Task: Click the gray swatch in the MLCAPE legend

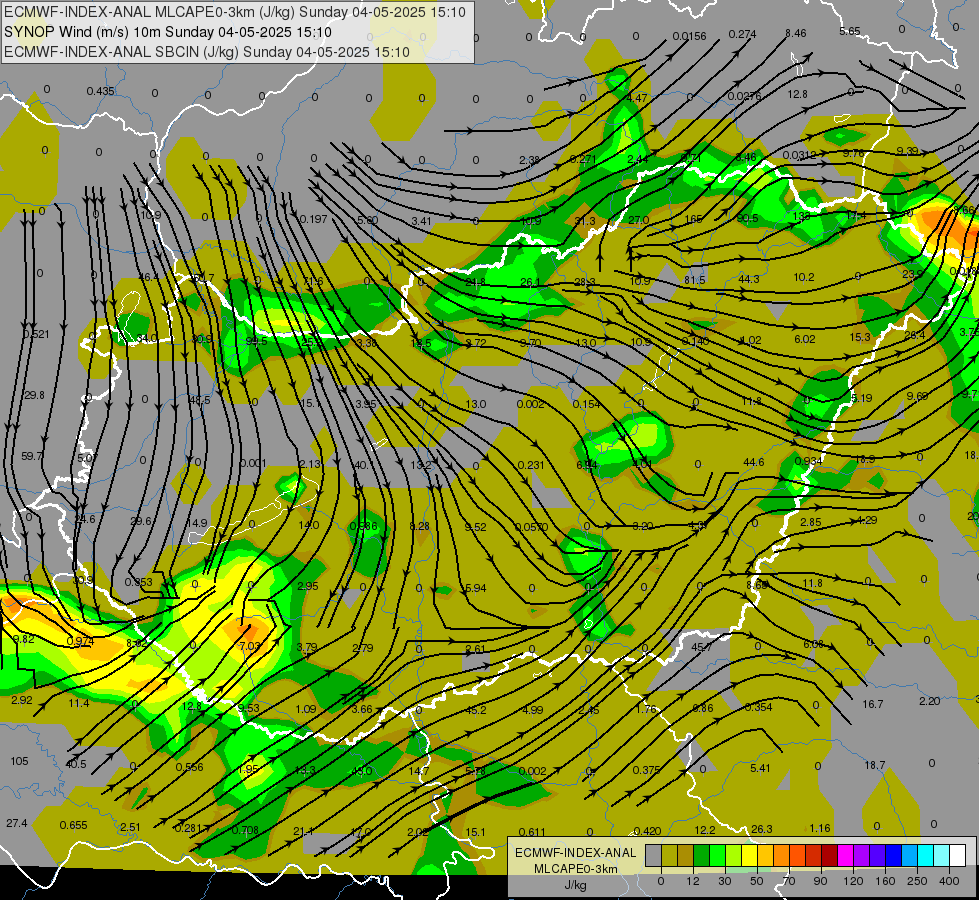Action: pyautogui.click(x=653, y=856)
